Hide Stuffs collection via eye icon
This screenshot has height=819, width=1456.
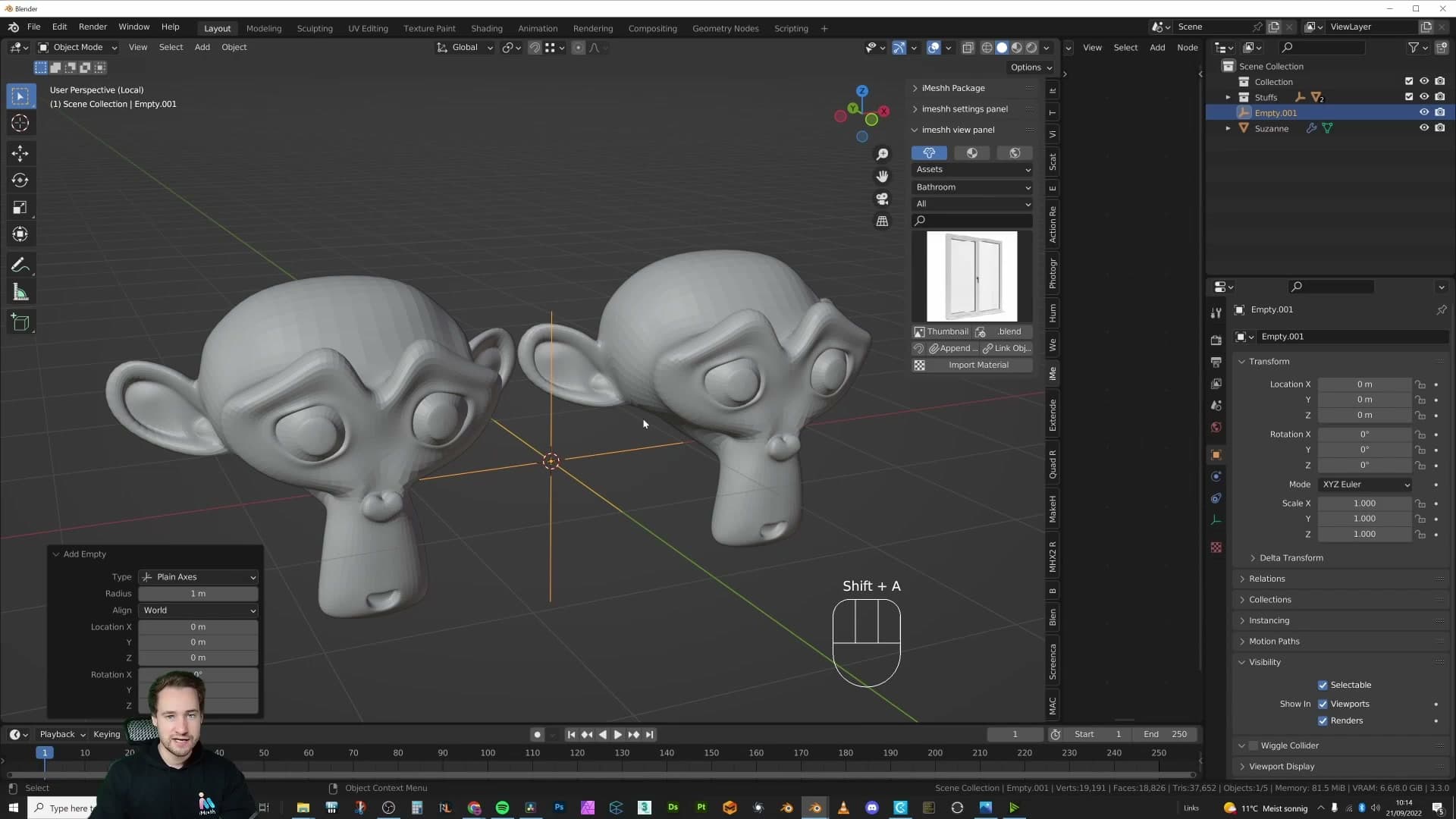tap(1424, 97)
